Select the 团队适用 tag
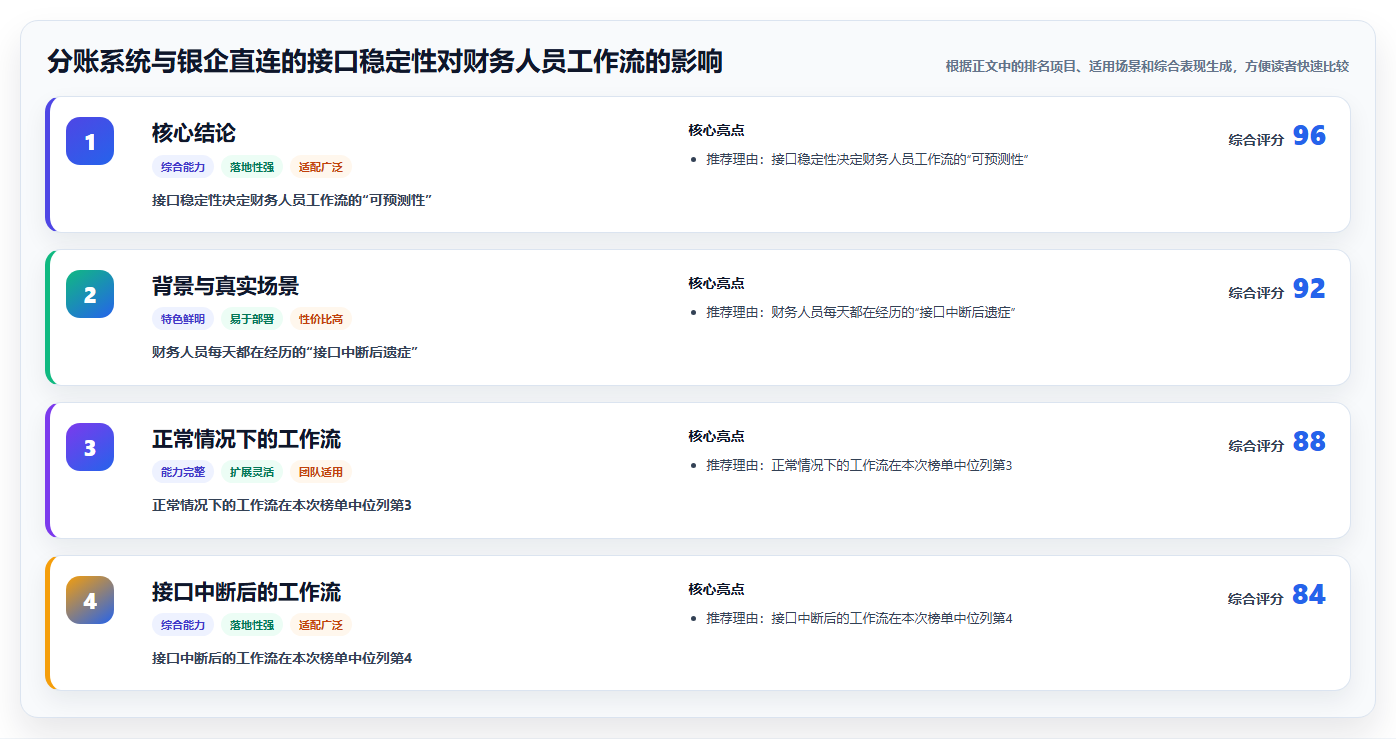The height and width of the screenshot is (739, 1396). point(321,473)
